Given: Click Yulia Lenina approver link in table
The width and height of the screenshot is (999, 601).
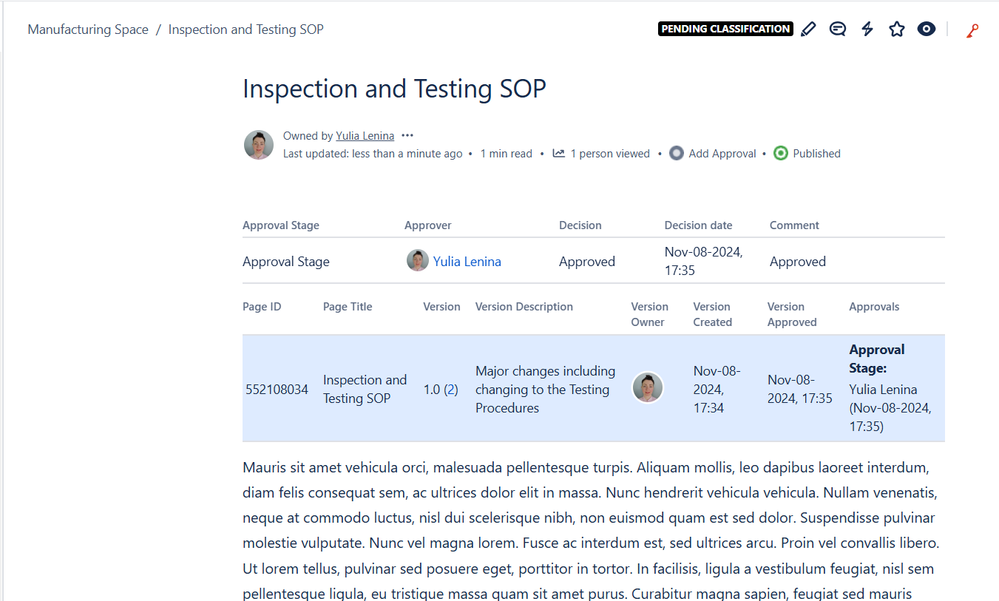Looking at the screenshot, I should [x=467, y=261].
